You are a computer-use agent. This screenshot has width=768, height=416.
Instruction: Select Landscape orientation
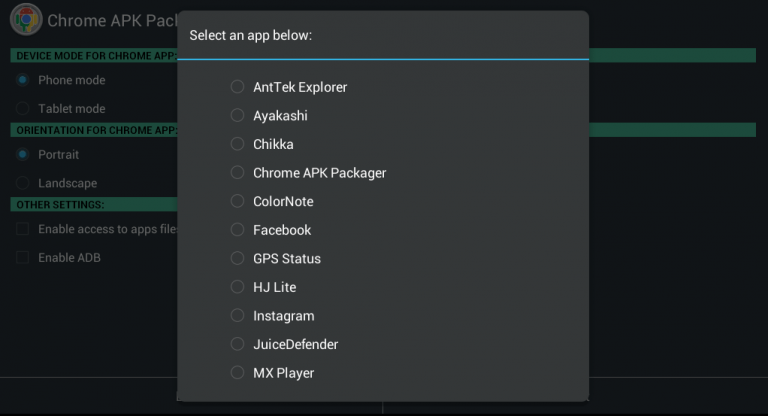click(x=23, y=183)
